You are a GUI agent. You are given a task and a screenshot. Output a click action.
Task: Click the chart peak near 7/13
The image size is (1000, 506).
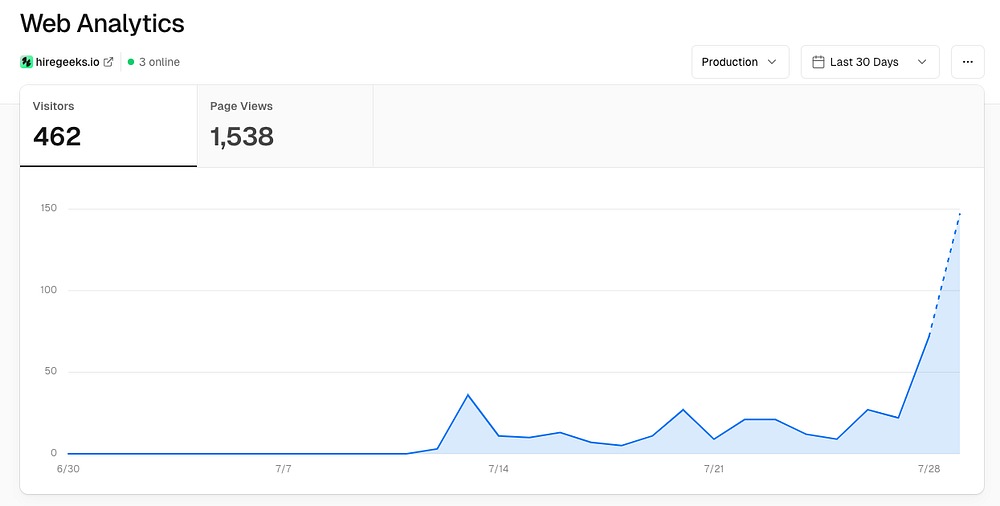(468, 395)
